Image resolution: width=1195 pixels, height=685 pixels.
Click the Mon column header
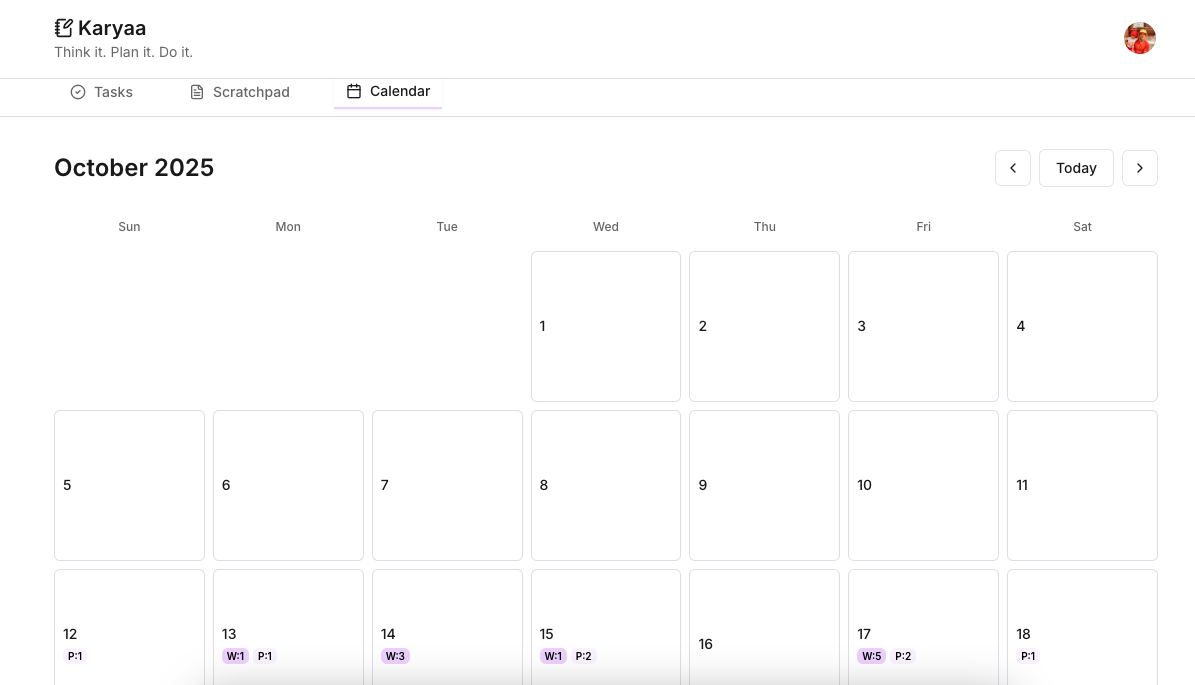click(288, 227)
